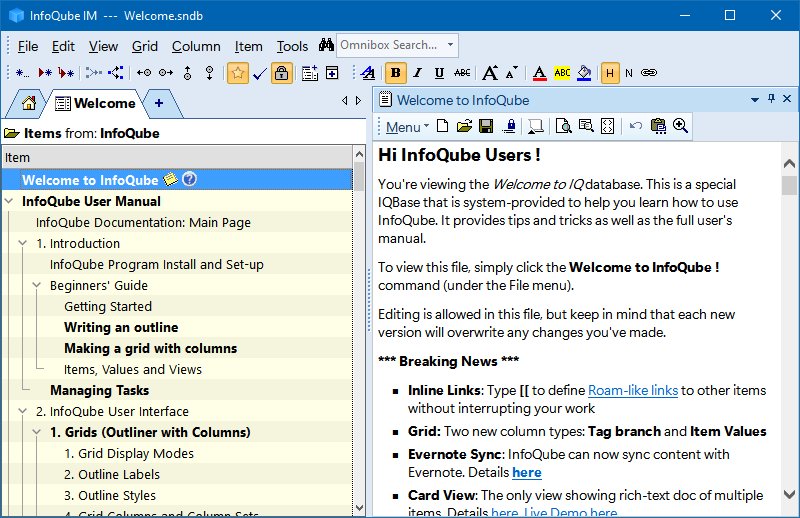The height and width of the screenshot is (518, 800).
Task: Toggle italic formatting
Action: pyautogui.click(x=418, y=73)
